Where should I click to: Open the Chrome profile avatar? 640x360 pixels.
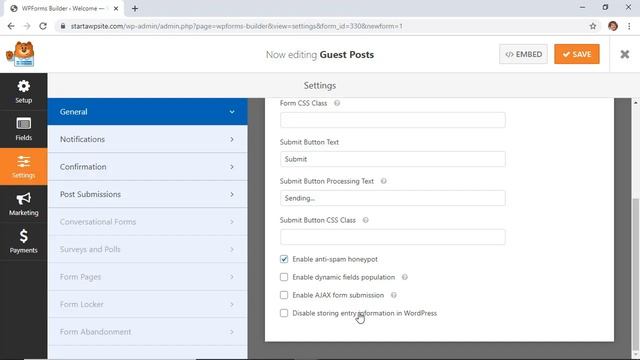[x=613, y=26]
